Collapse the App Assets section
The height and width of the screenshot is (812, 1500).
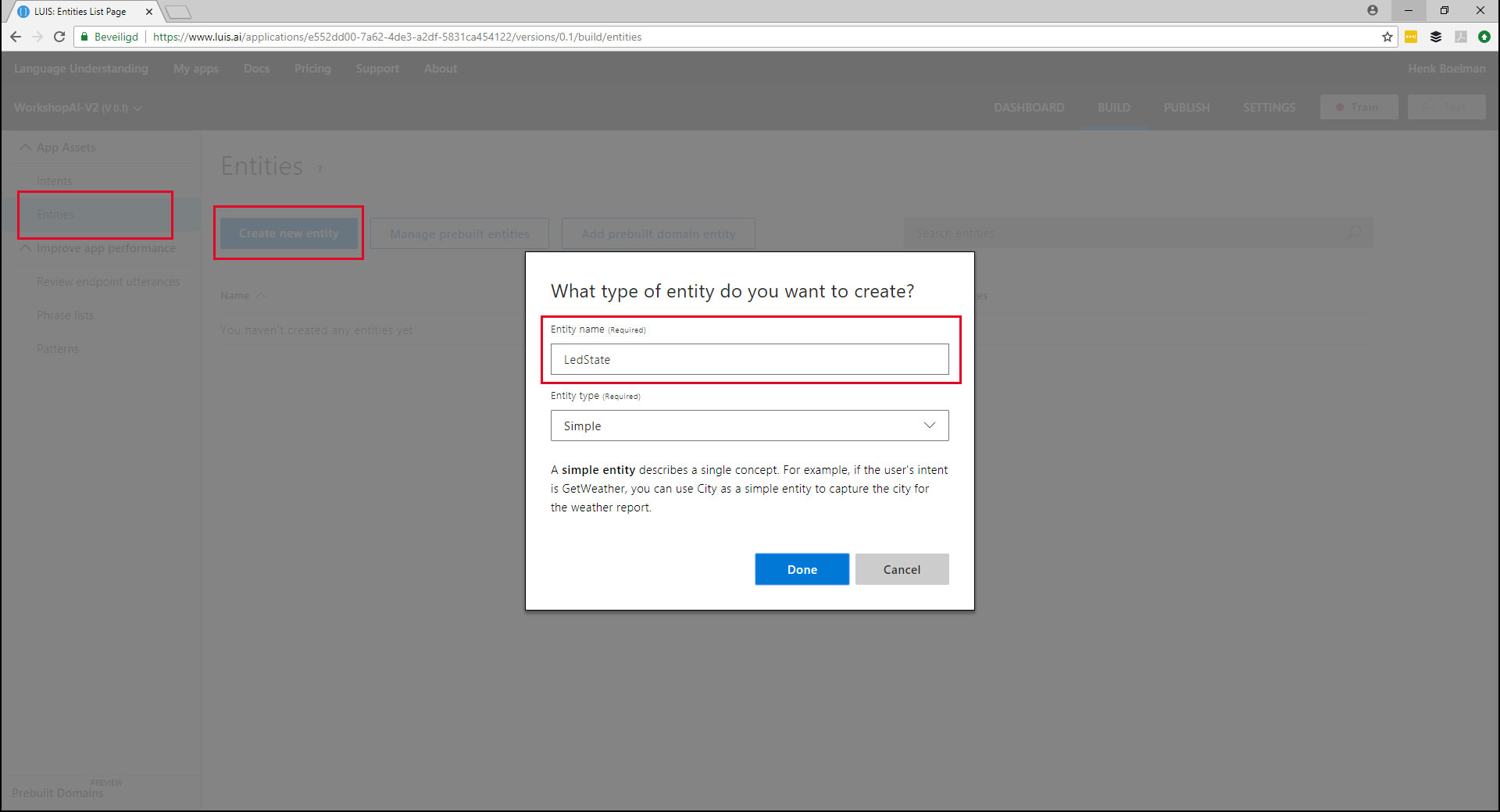[x=25, y=147]
